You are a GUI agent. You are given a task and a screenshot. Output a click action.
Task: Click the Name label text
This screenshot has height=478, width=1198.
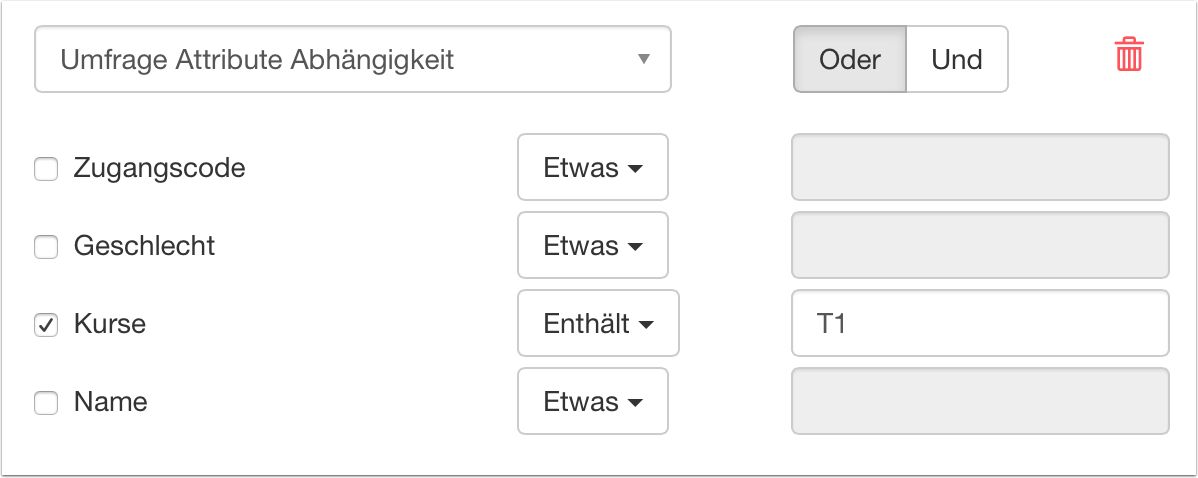pos(110,402)
